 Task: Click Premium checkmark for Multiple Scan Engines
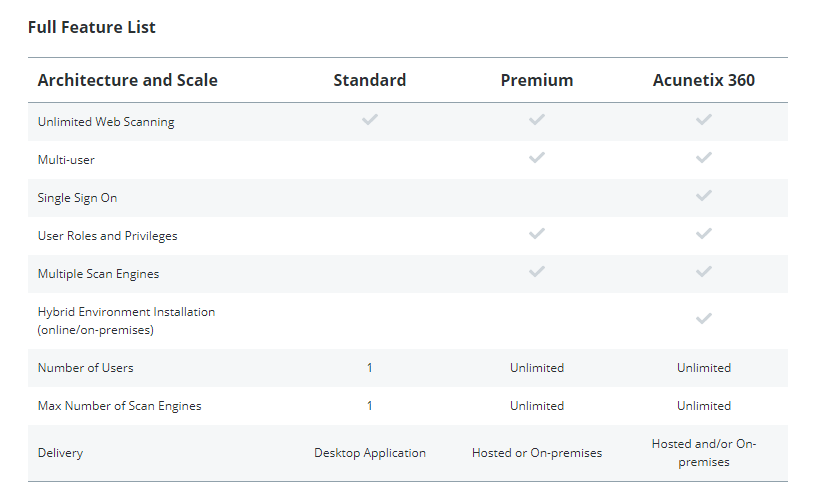click(536, 271)
